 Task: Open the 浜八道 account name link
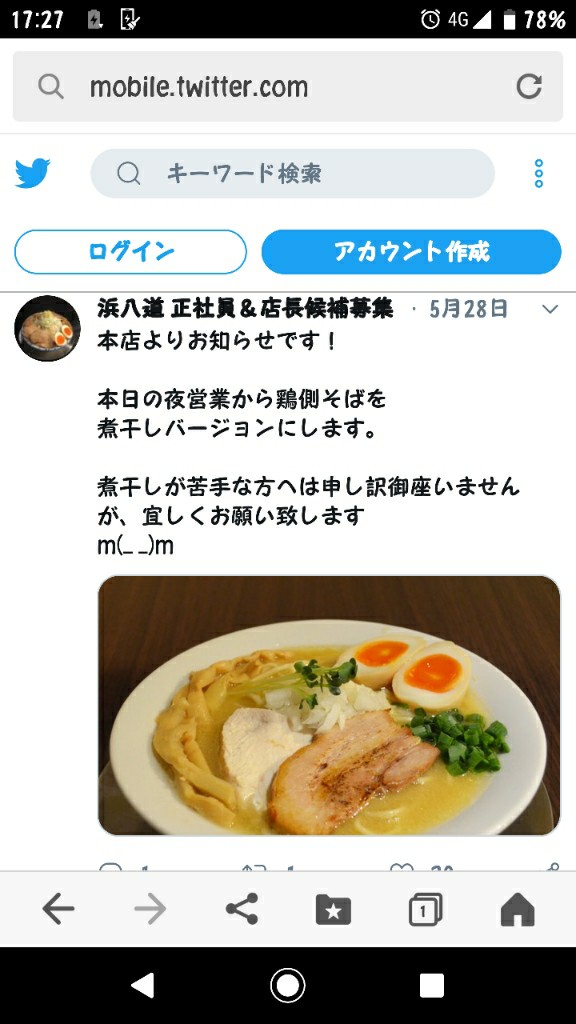tap(246, 308)
